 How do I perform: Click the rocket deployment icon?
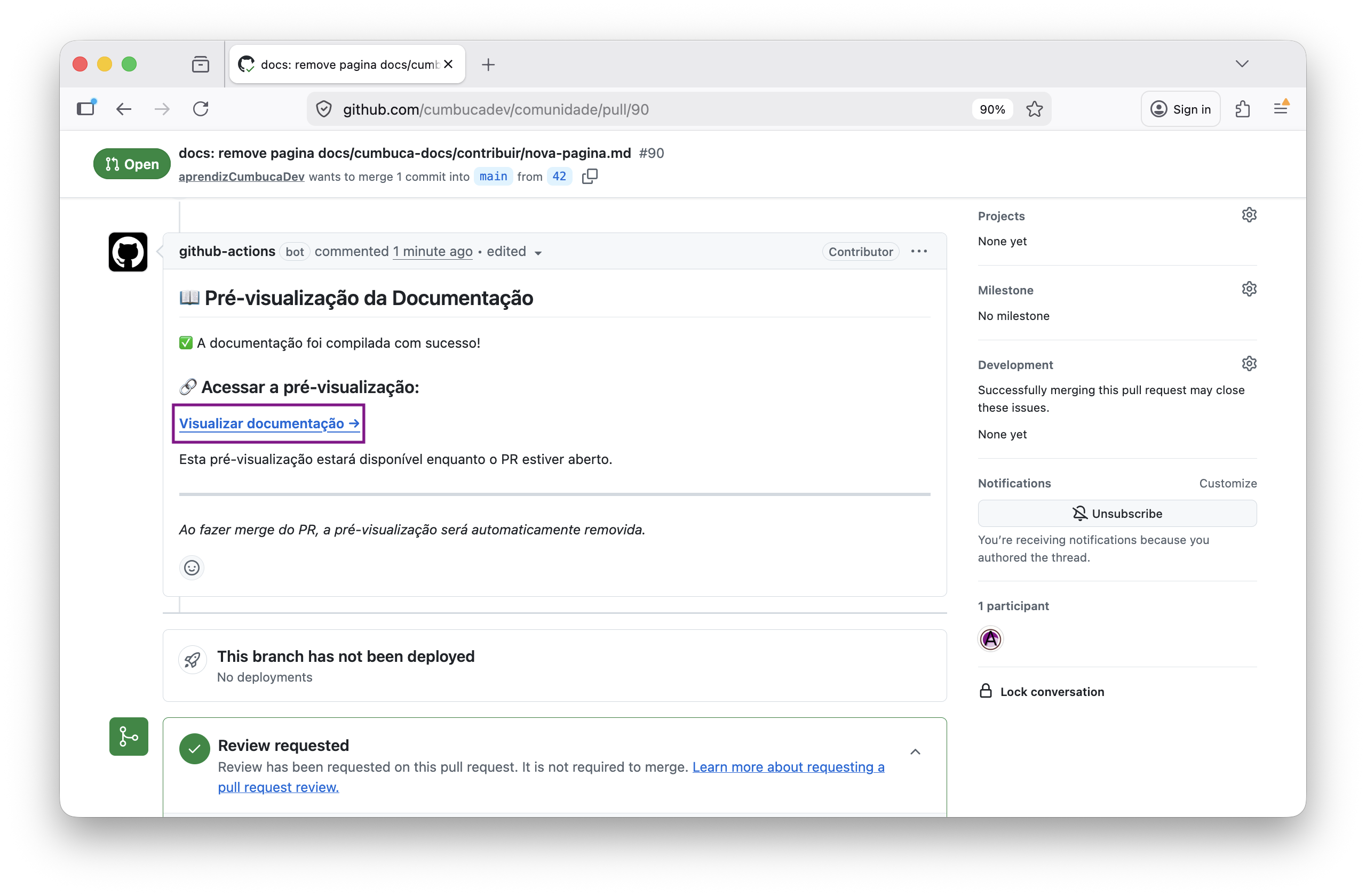(x=192, y=660)
